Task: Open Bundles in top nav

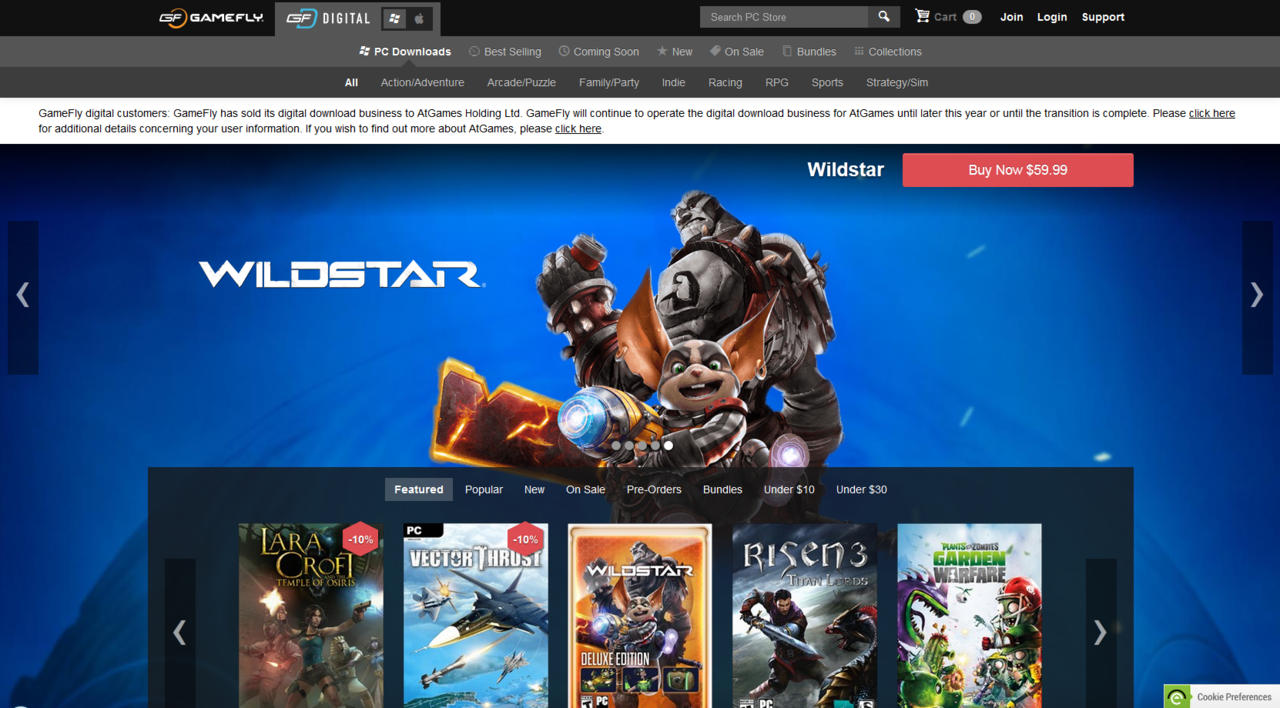Action: [x=809, y=52]
